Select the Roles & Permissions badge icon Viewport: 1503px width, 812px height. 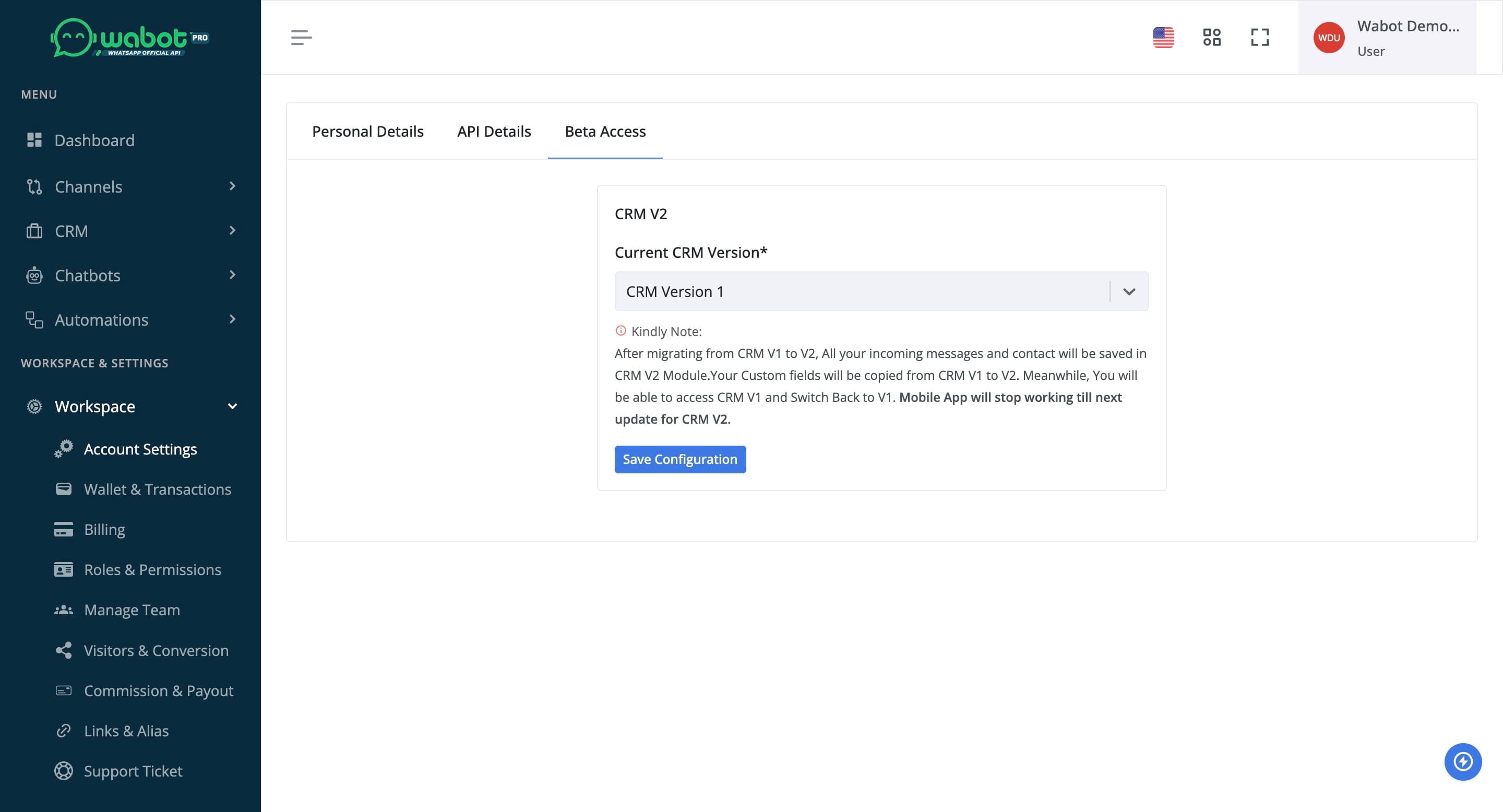coord(64,569)
